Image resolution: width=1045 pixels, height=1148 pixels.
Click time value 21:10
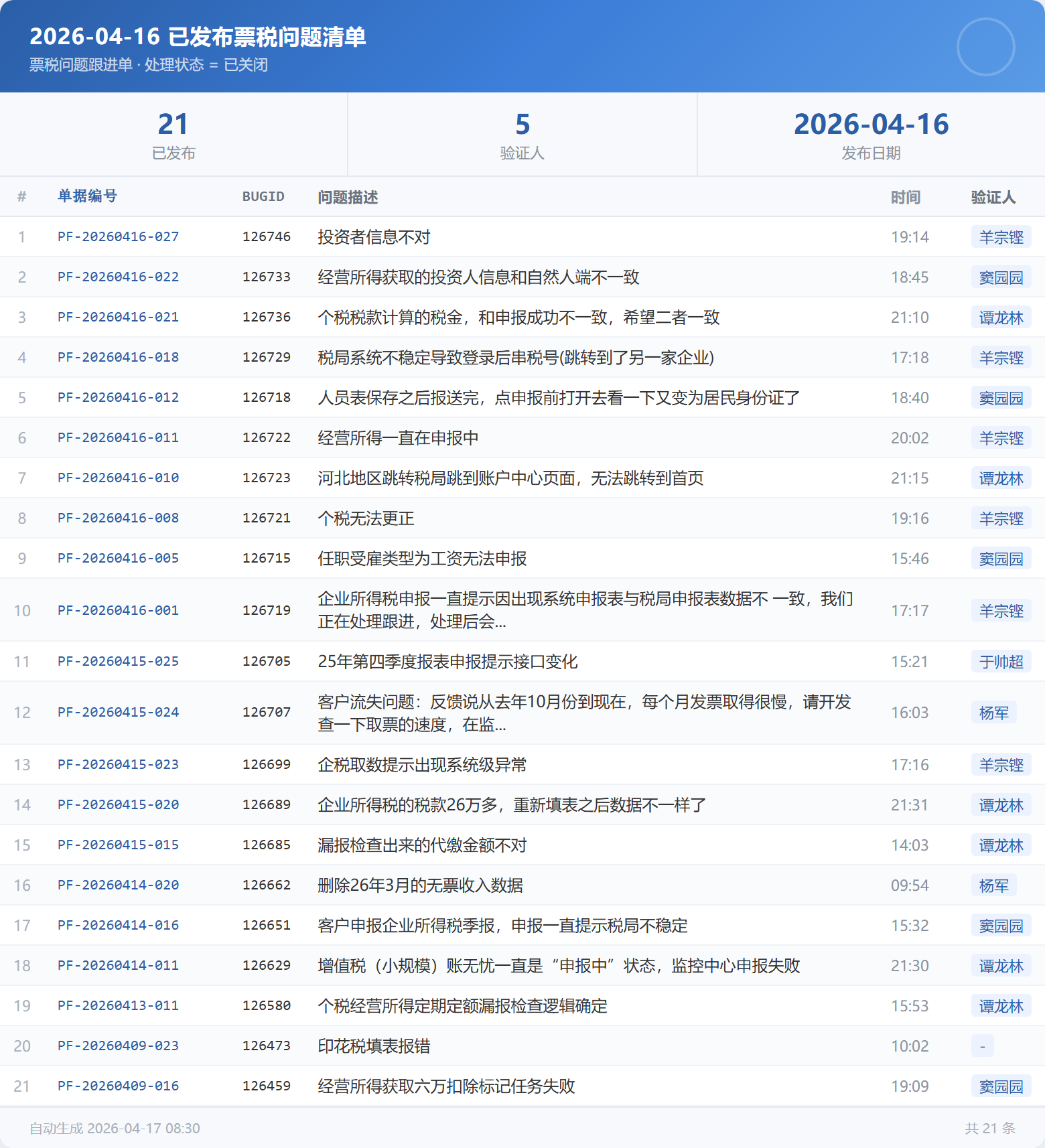point(910,317)
